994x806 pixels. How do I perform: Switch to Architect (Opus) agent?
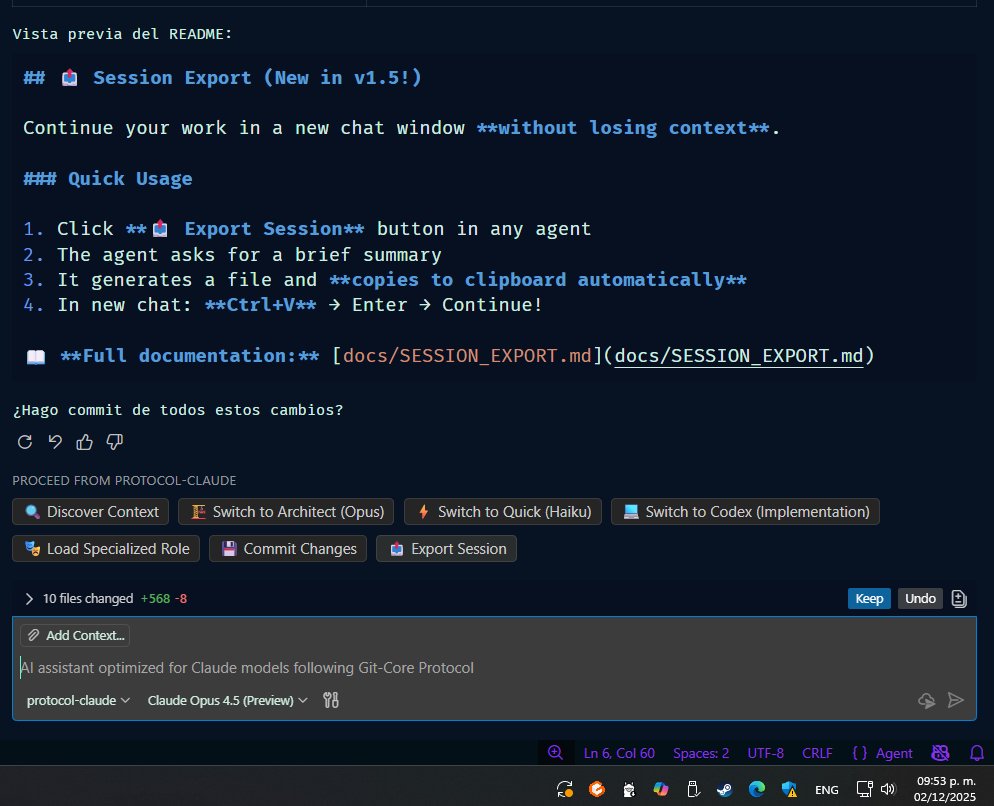coord(286,512)
